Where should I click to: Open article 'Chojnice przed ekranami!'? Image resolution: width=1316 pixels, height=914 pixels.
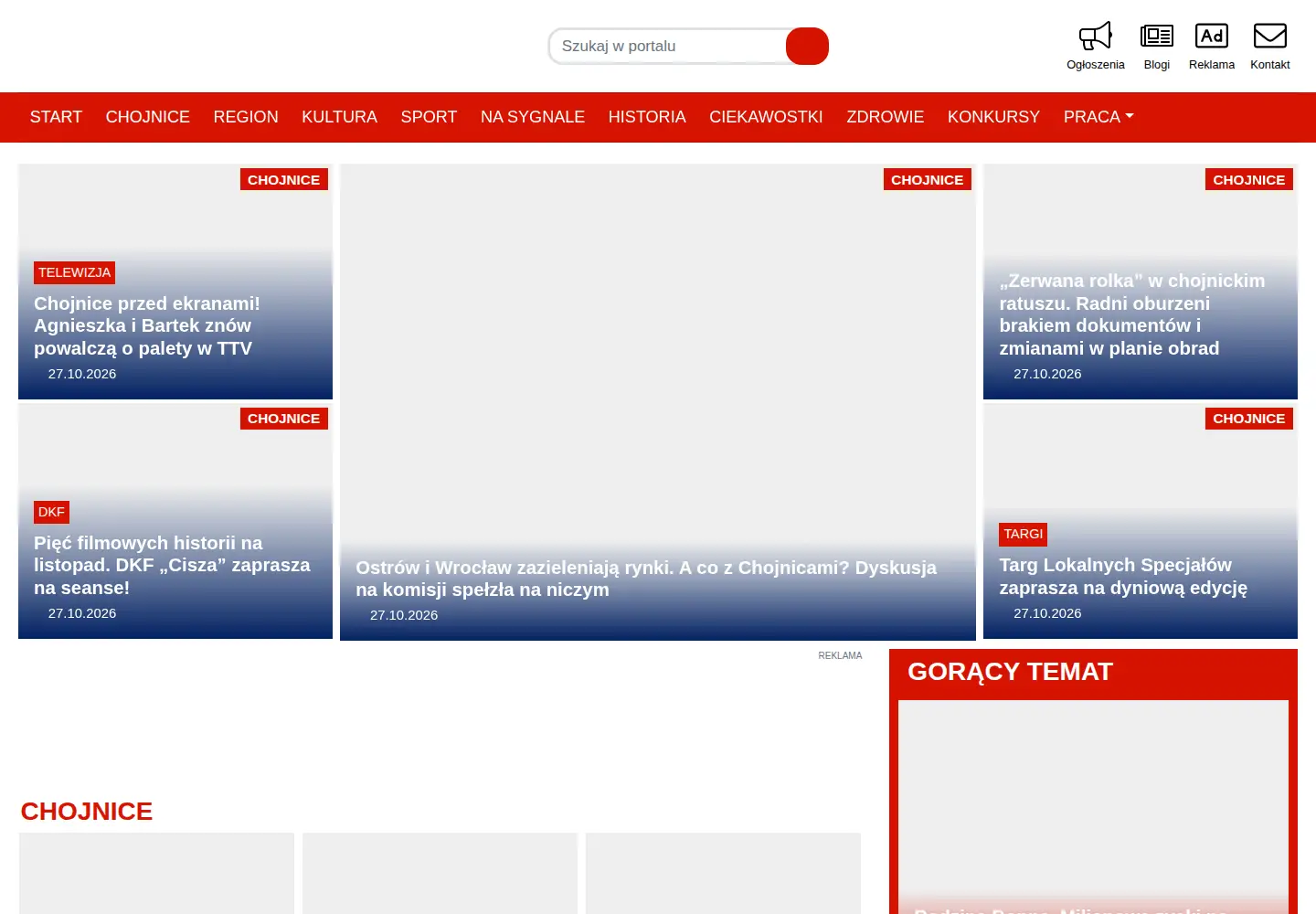click(147, 325)
